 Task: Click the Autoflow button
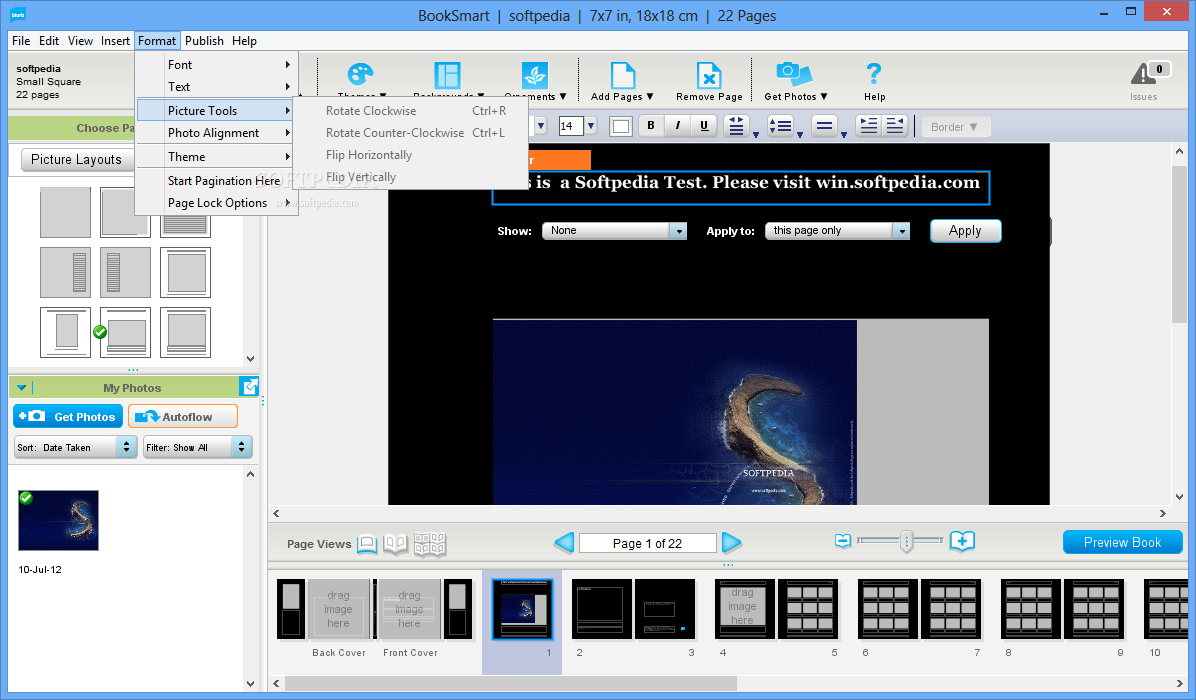pos(183,416)
